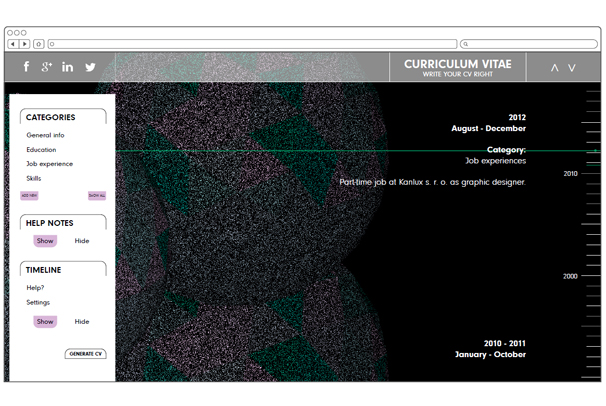Image resolution: width=606 pixels, height=406 pixels.
Task: Set Timeline to Hide
Action: [82, 322]
